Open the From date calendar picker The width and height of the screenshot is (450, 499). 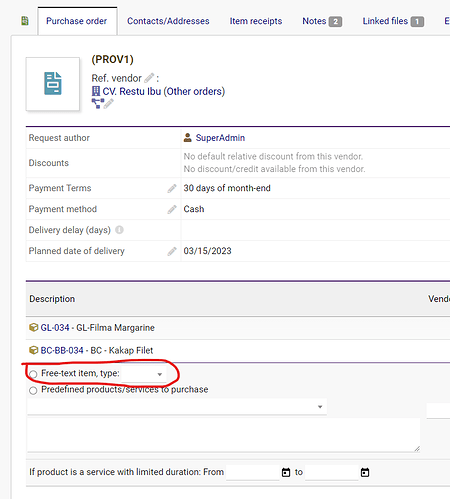tap(286, 472)
